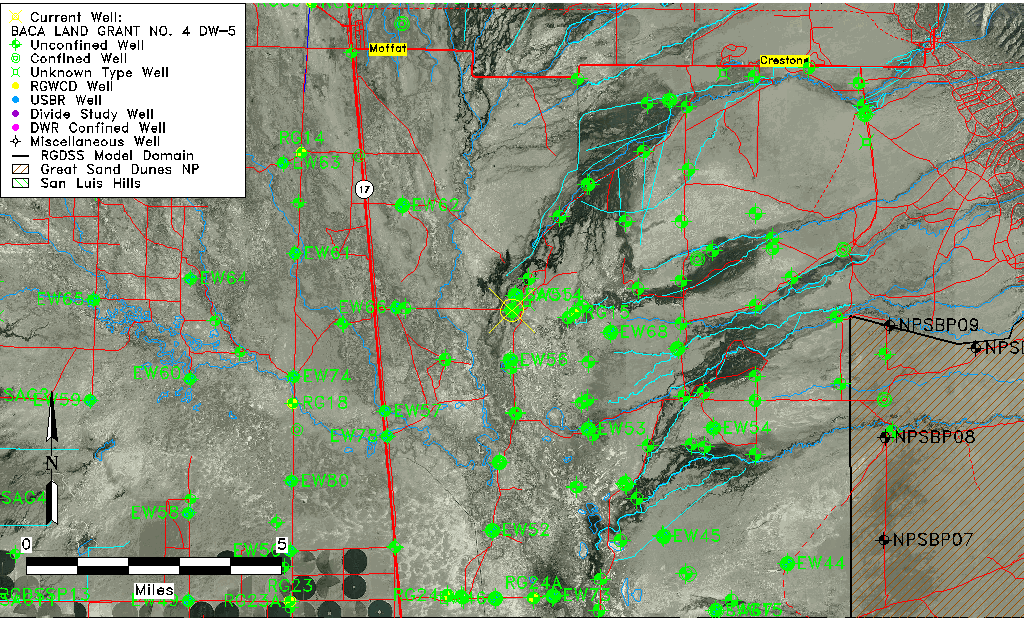The width and height of the screenshot is (1024, 620).
Task: Click the RG14 yellow well marker
Action: click(x=301, y=152)
